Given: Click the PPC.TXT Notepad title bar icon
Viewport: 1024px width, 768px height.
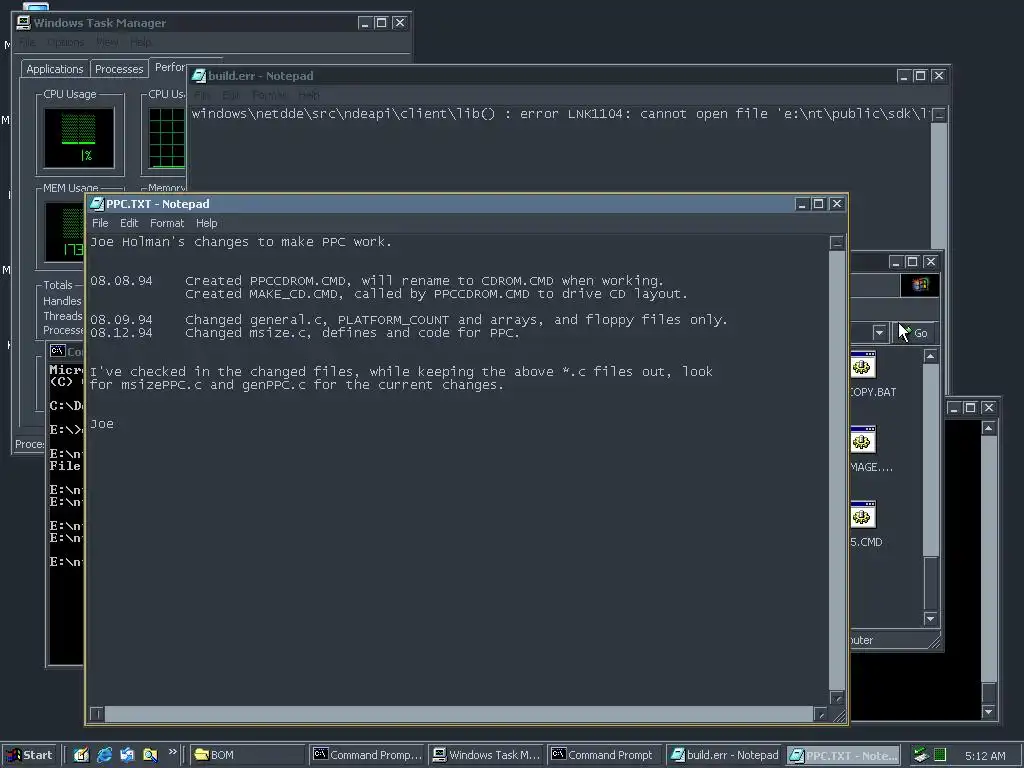Looking at the screenshot, I should click(97, 204).
